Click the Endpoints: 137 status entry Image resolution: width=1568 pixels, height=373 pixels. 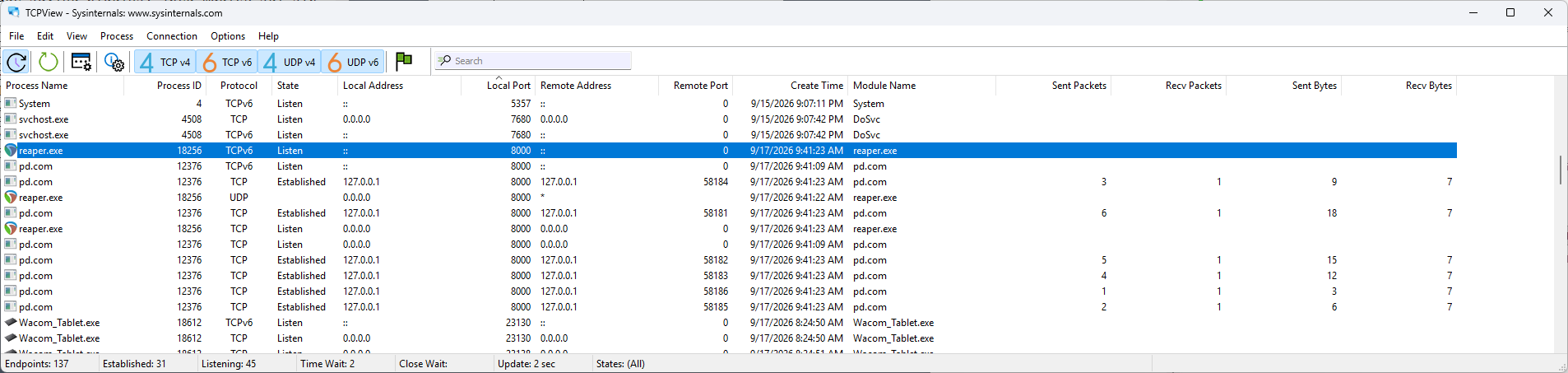point(37,364)
